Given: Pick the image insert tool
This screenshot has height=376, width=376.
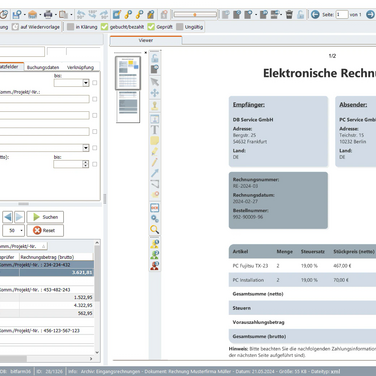Looking at the screenshot, I should tap(155, 119).
